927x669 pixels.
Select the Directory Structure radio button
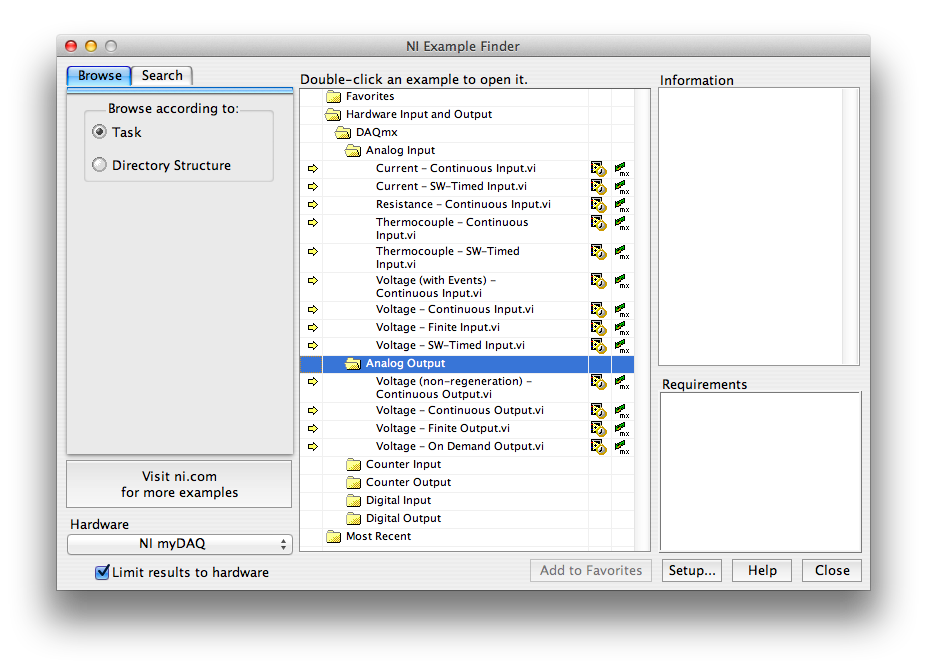point(99,165)
